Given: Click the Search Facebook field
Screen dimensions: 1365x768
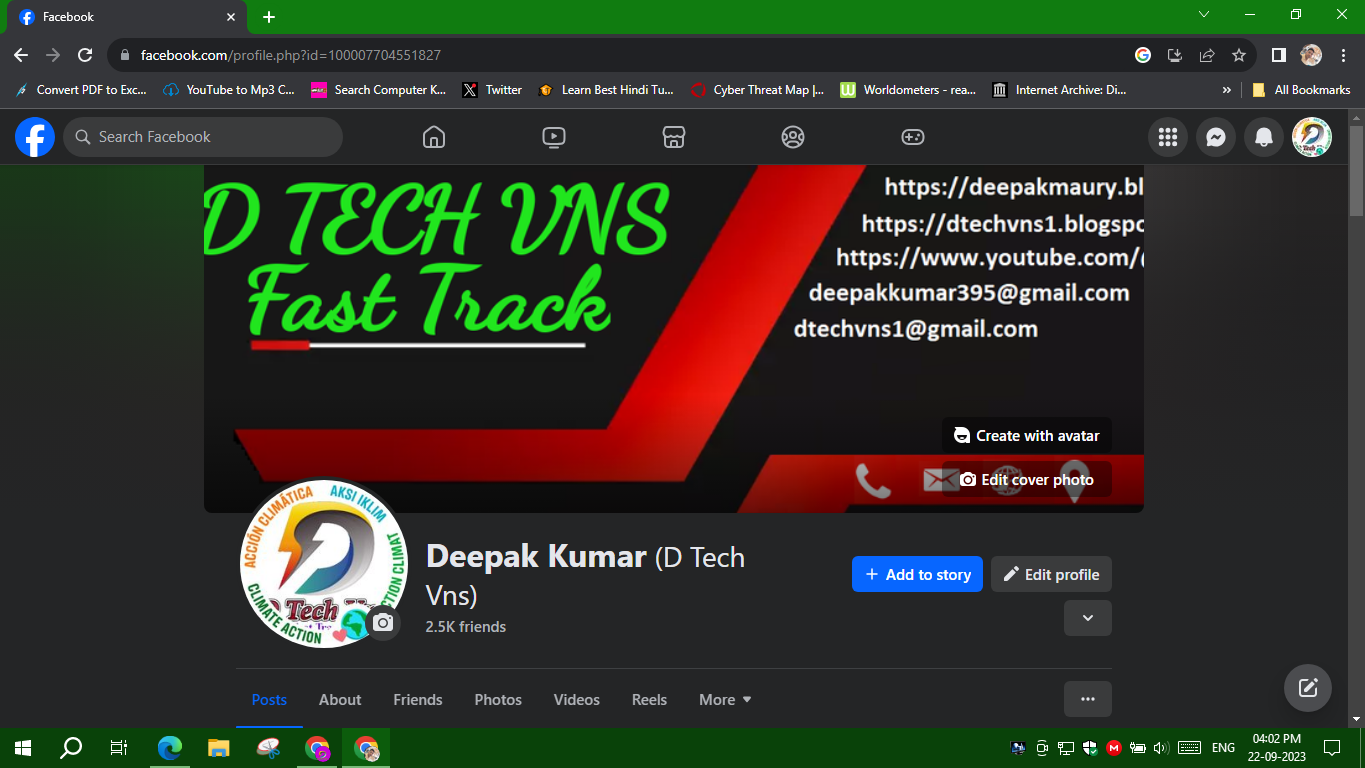Looking at the screenshot, I should (x=203, y=137).
